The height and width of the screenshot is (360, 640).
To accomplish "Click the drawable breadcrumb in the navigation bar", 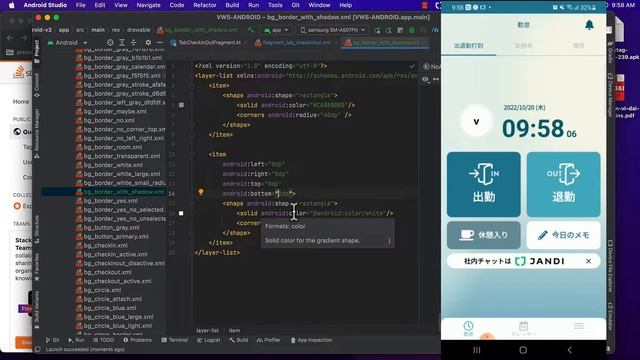I will tap(138, 30).
